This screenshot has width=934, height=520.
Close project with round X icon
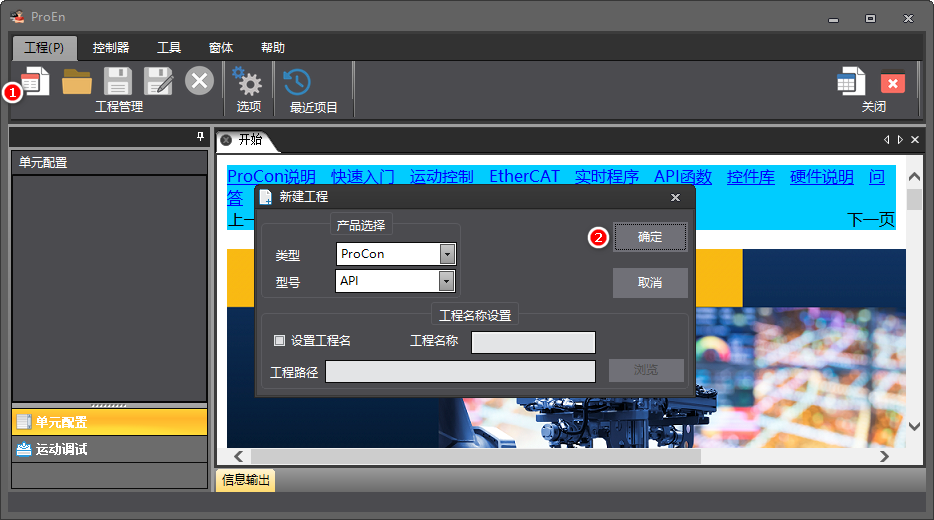(x=200, y=80)
